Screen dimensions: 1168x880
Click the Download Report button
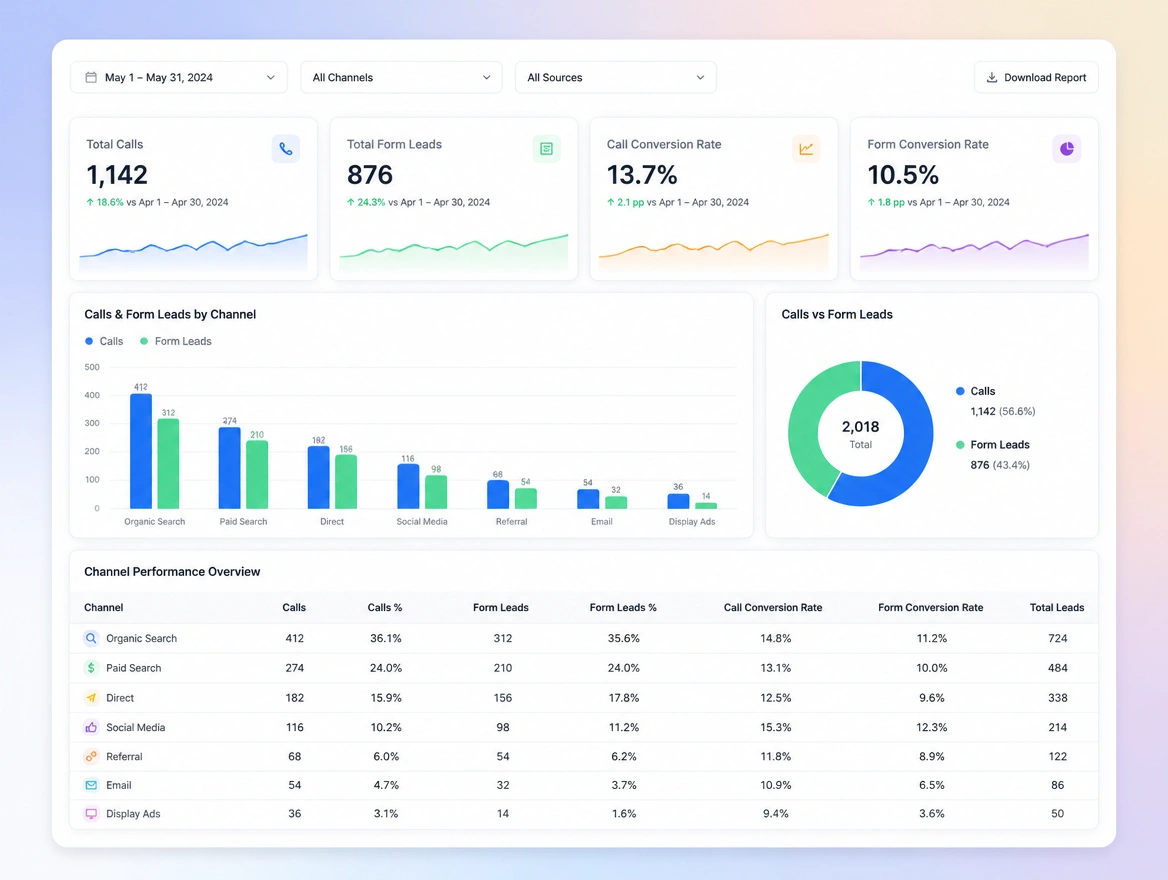(x=1036, y=77)
